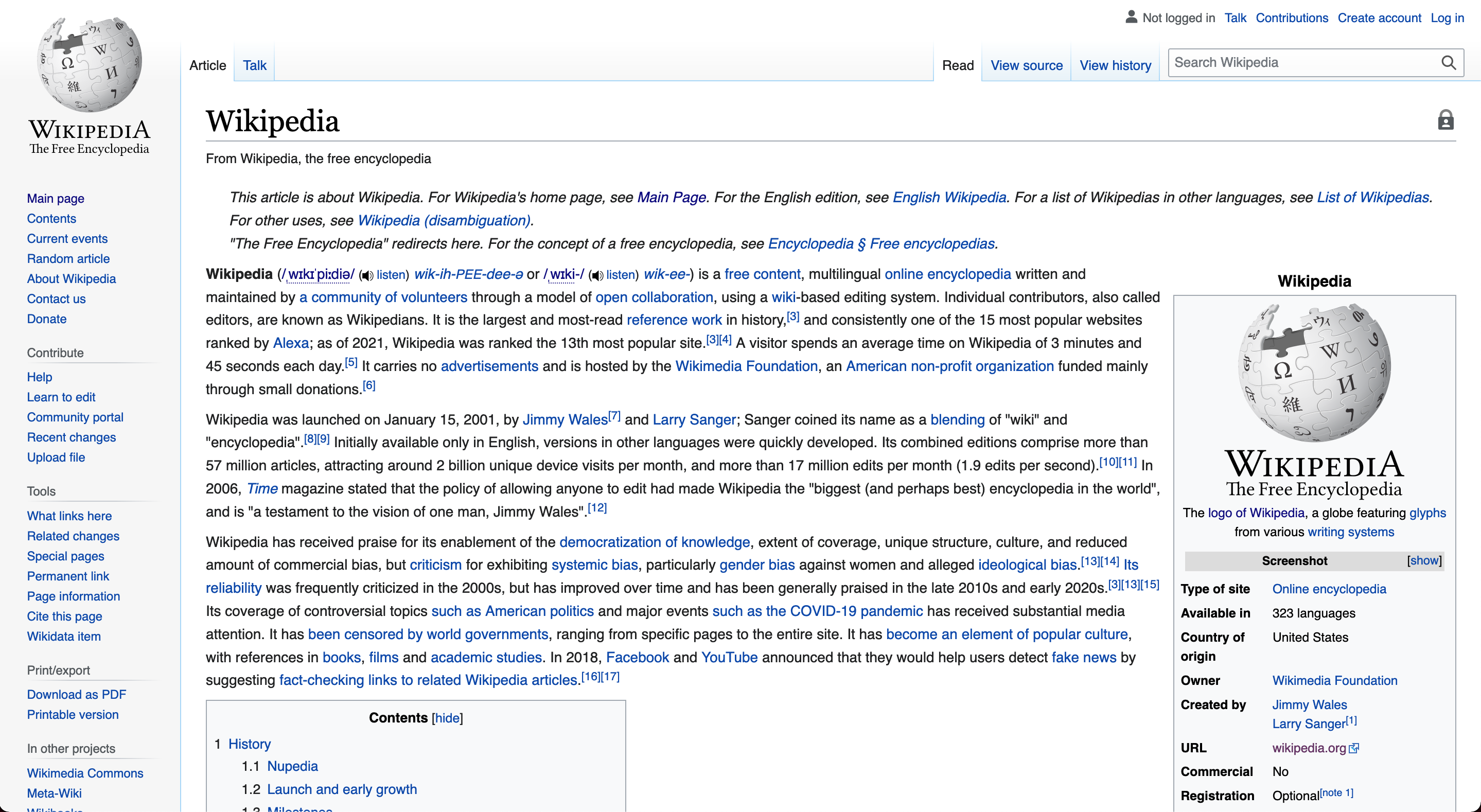Open Wikimedia Foundation link in infobox
This screenshot has width=1481, height=812.
1334,681
